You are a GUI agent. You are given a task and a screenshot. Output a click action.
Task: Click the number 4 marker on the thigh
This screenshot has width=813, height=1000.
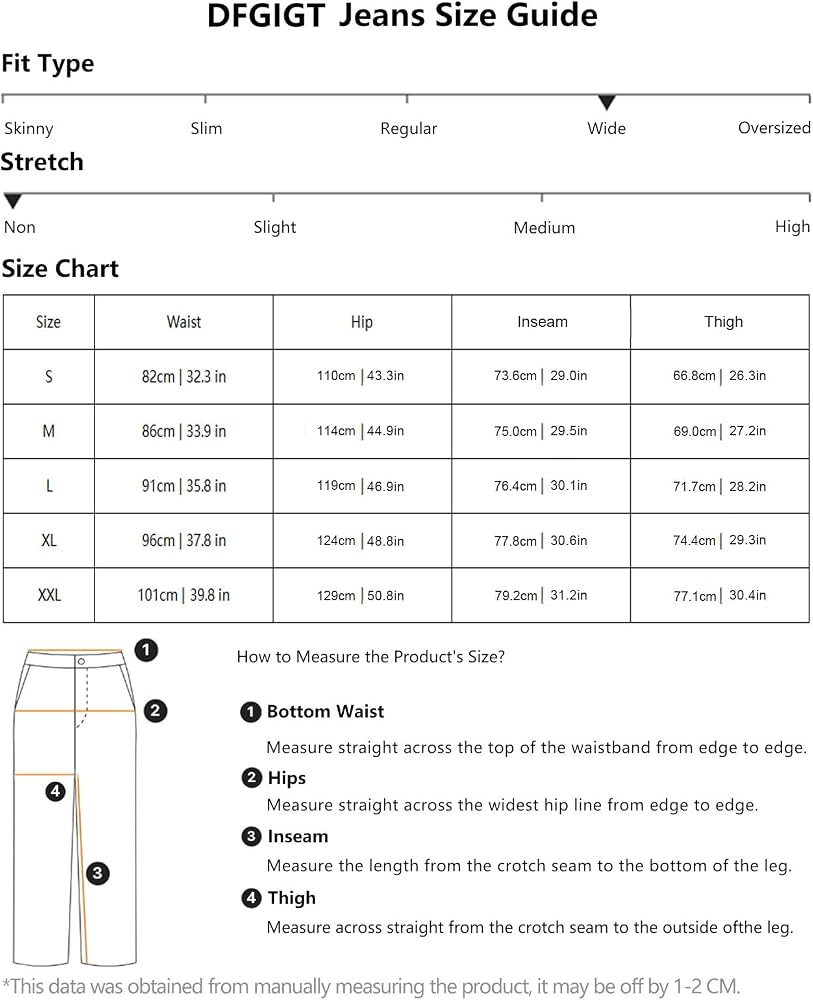pos(55,791)
